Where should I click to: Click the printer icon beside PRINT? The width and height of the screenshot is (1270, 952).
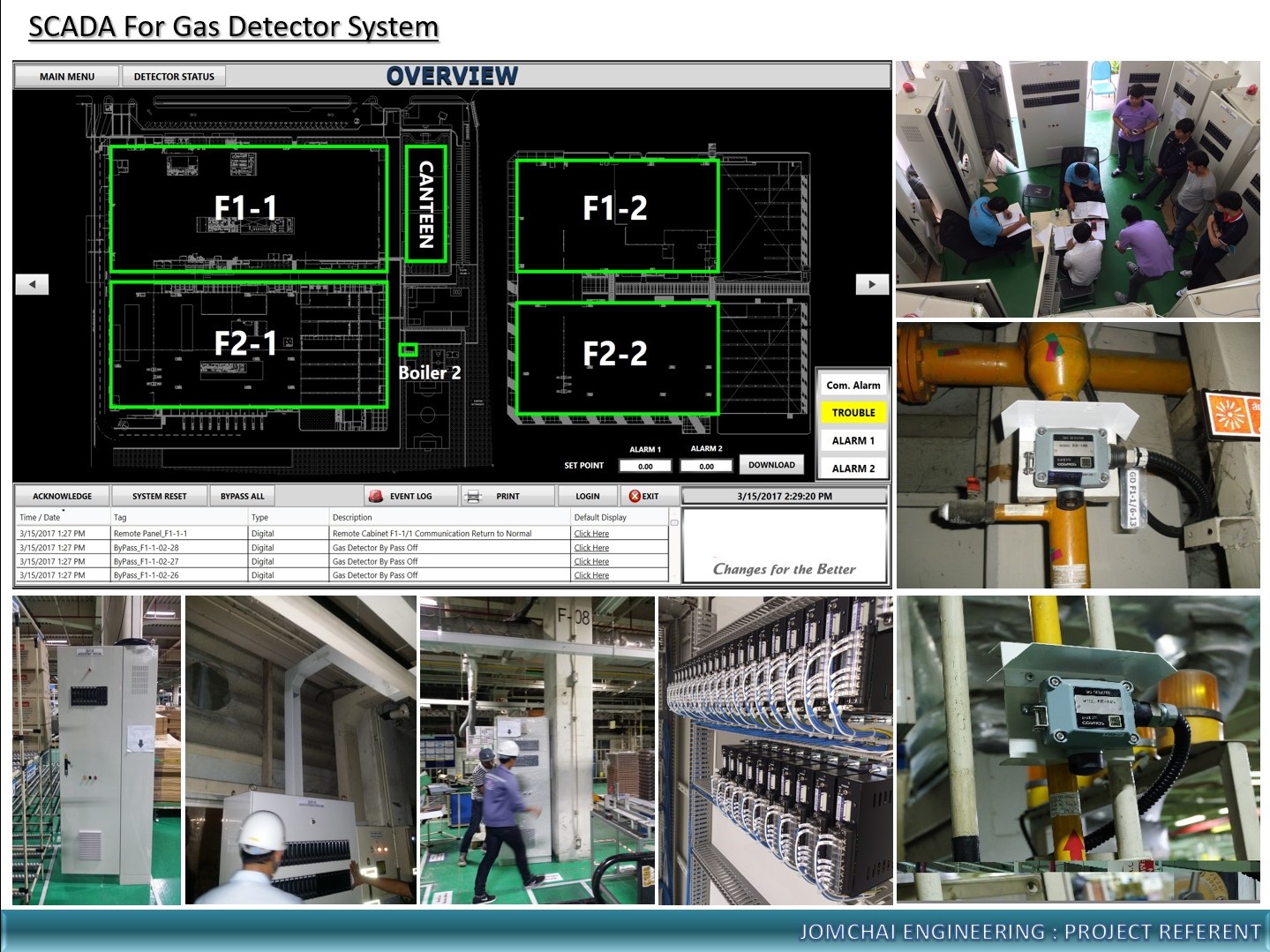point(473,496)
